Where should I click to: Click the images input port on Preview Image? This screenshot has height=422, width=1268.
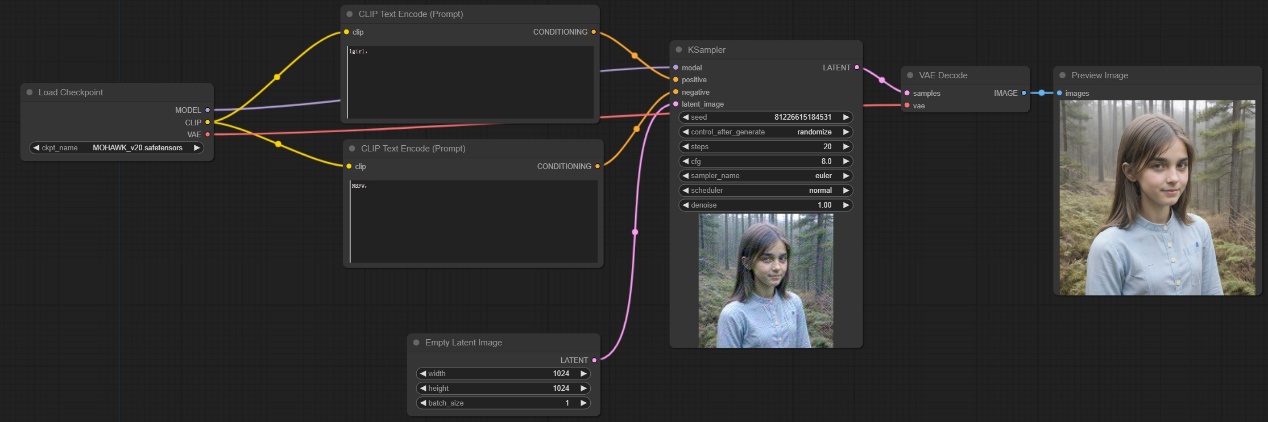1059,93
